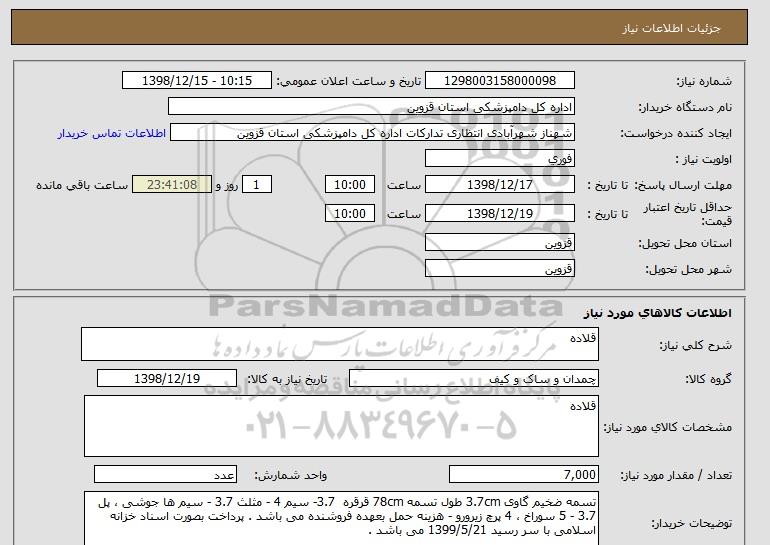Click the حداقل تاریخ اعتبار قیمت label

[688, 214]
